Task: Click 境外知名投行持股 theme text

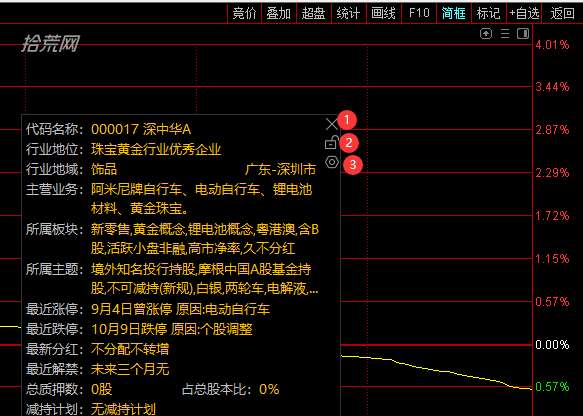Action: click(144, 269)
